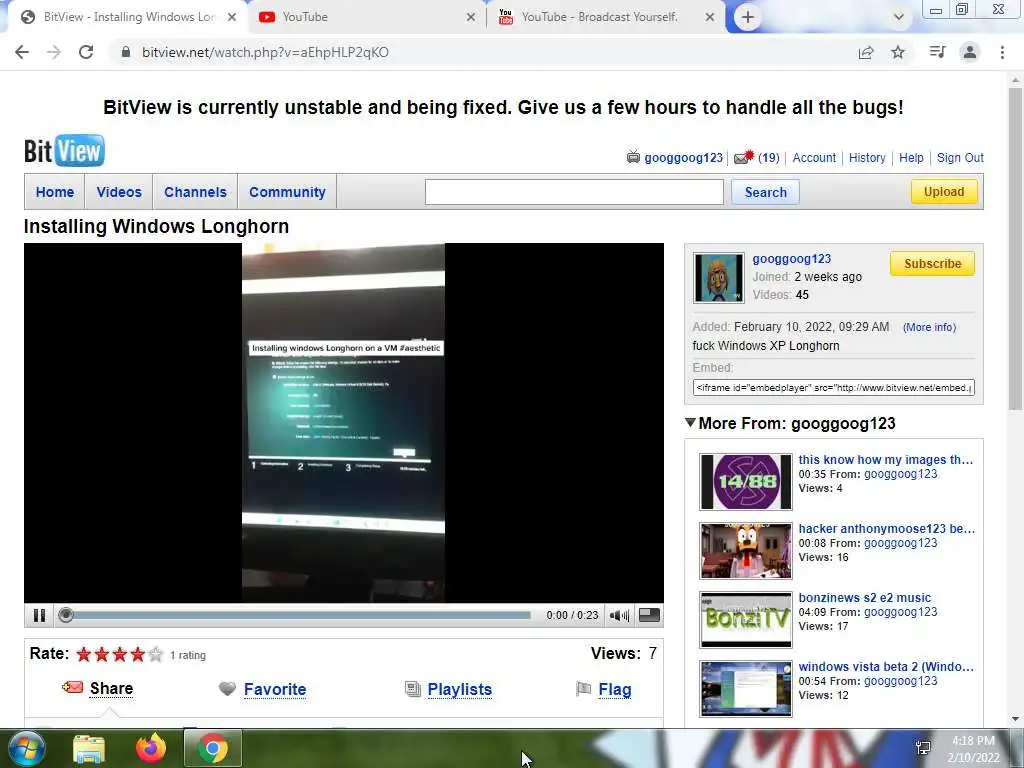The width and height of the screenshot is (1024, 768).
Task: Open the Videos navigation item
Action: [119, 192]
